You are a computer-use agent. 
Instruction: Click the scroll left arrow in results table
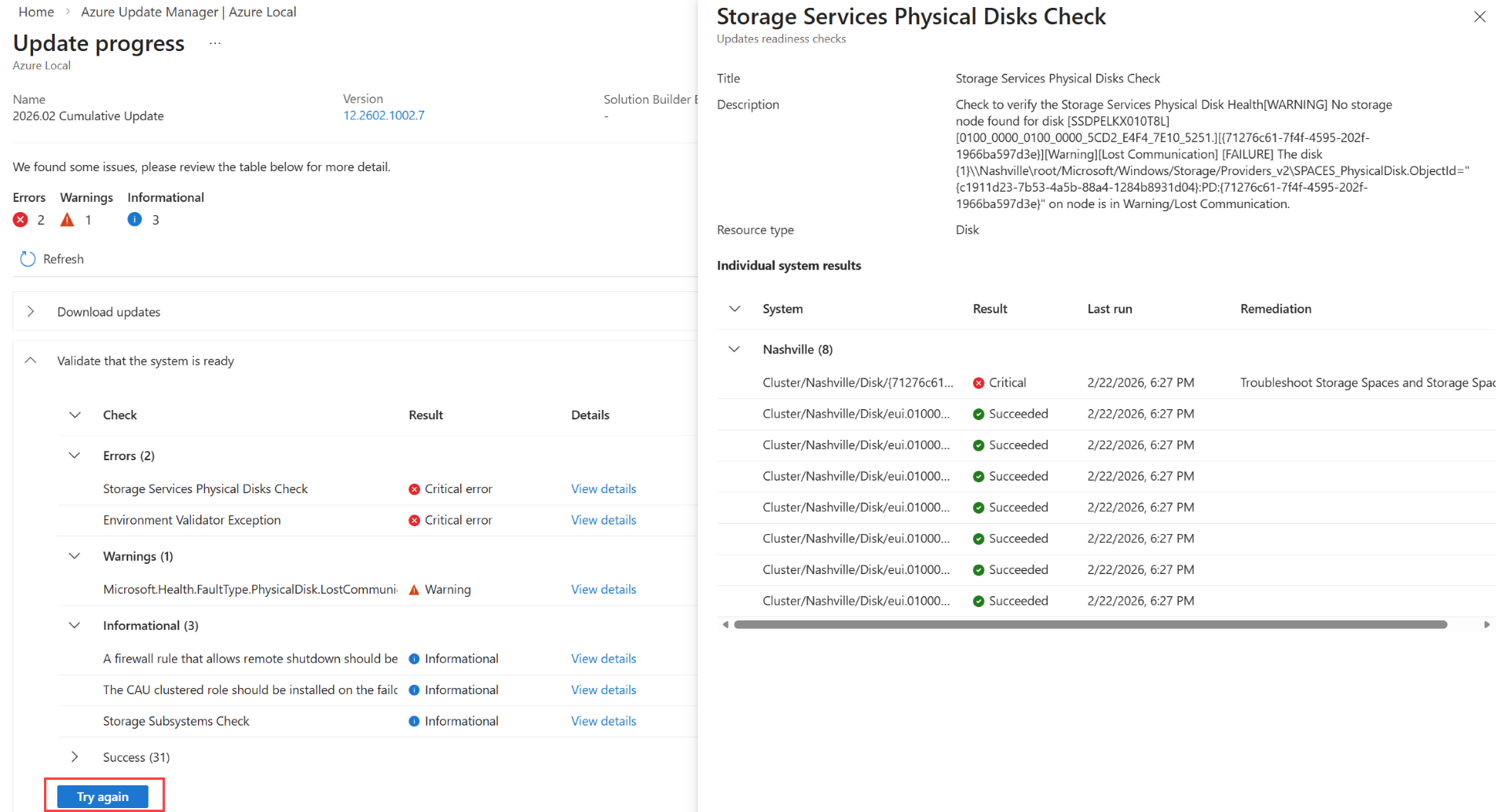(x=726, y=625)
